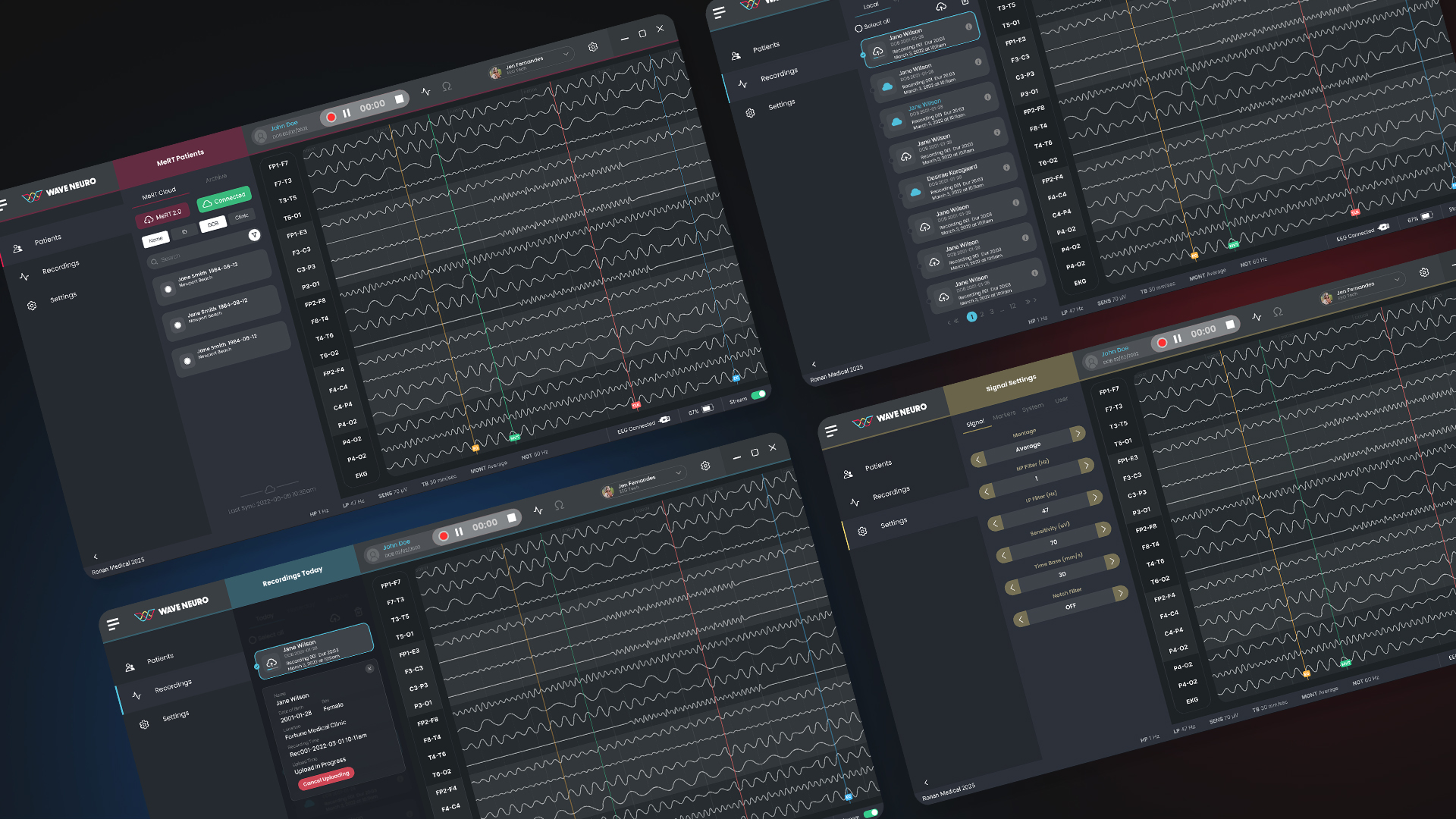Open the Archive tab in MeRT Patients
The image size is (1456, 819).
[x=216, y=178]
